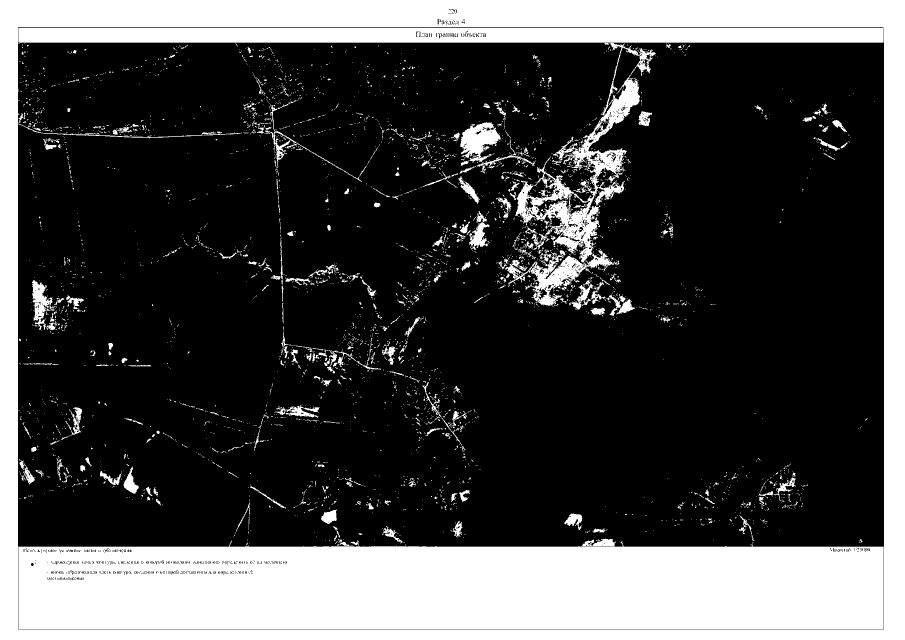
Task: Select the 'Раздел 4' heading
Action: click(451, 20)
